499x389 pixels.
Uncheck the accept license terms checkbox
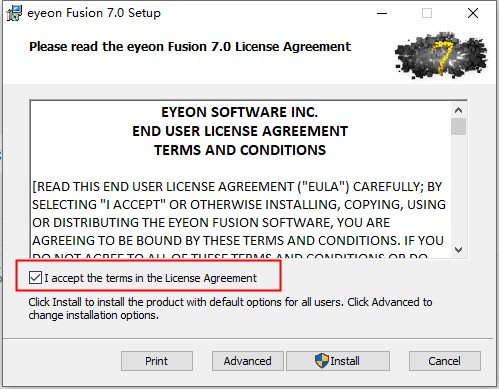[x=35, y=278]
